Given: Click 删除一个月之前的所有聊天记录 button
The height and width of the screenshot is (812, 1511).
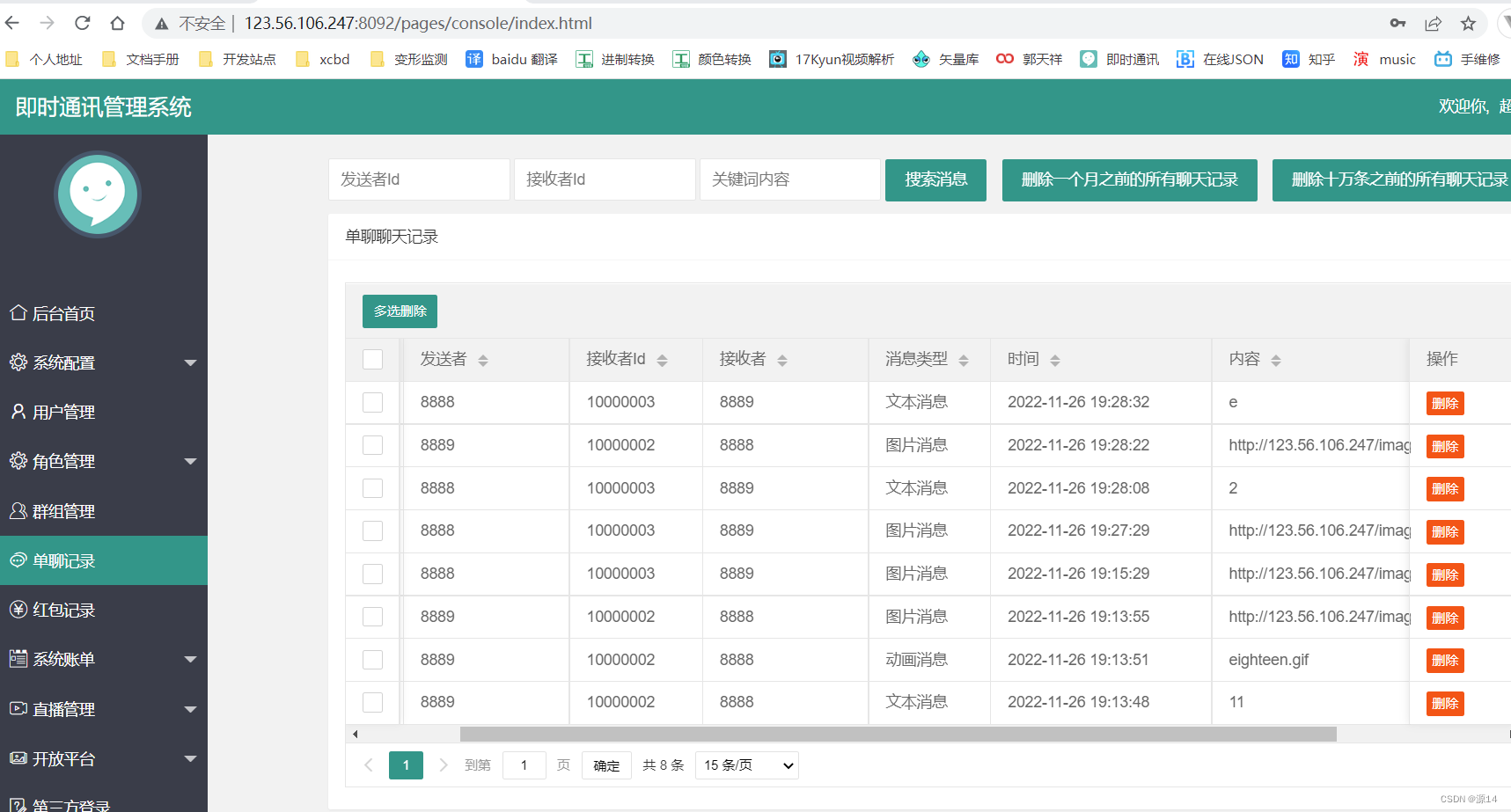Looking at the screenshot, I should point(1129,179).
